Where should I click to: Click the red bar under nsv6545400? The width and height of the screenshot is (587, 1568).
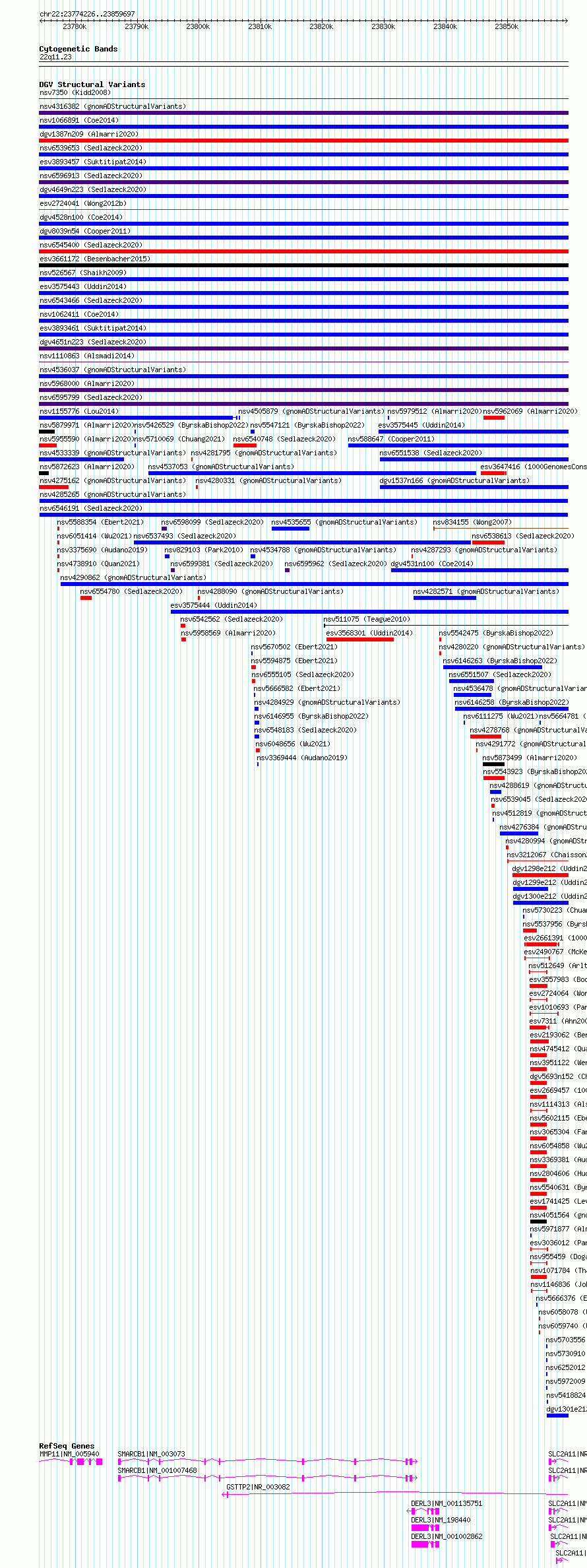(x=303, y=251)
